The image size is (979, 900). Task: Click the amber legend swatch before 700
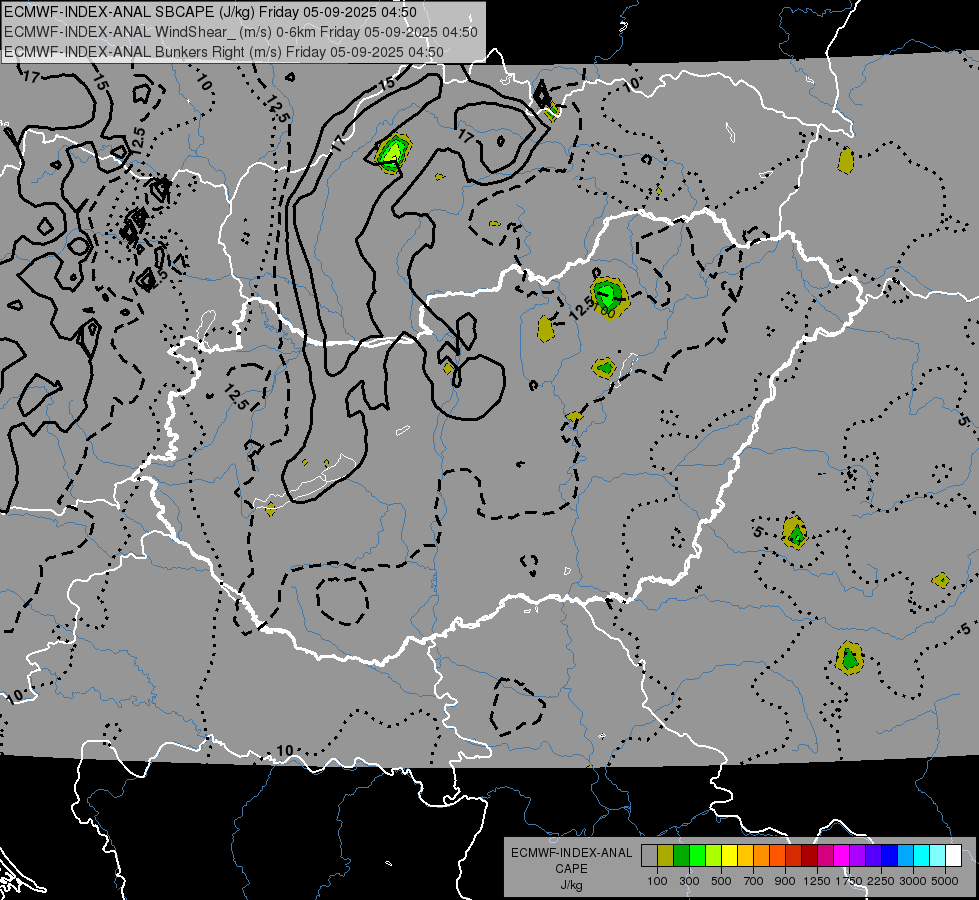(745, 856)
